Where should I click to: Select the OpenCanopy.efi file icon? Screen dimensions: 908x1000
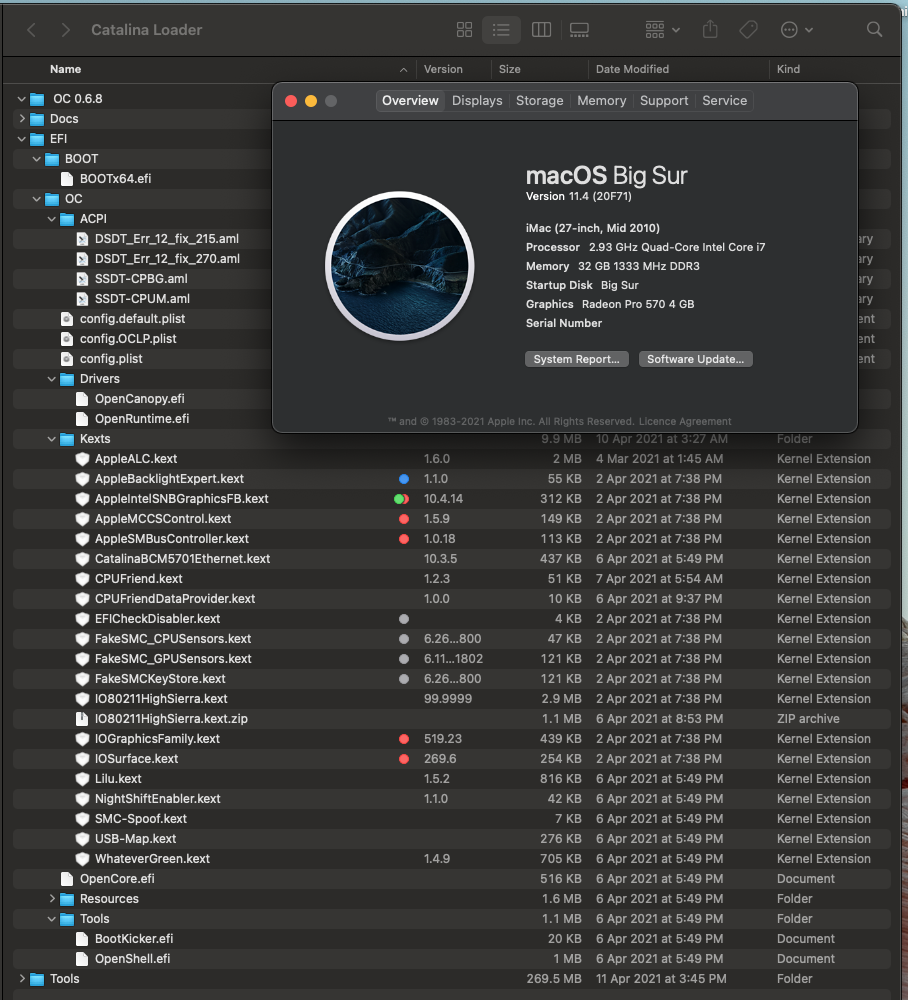tap(82, 399)
